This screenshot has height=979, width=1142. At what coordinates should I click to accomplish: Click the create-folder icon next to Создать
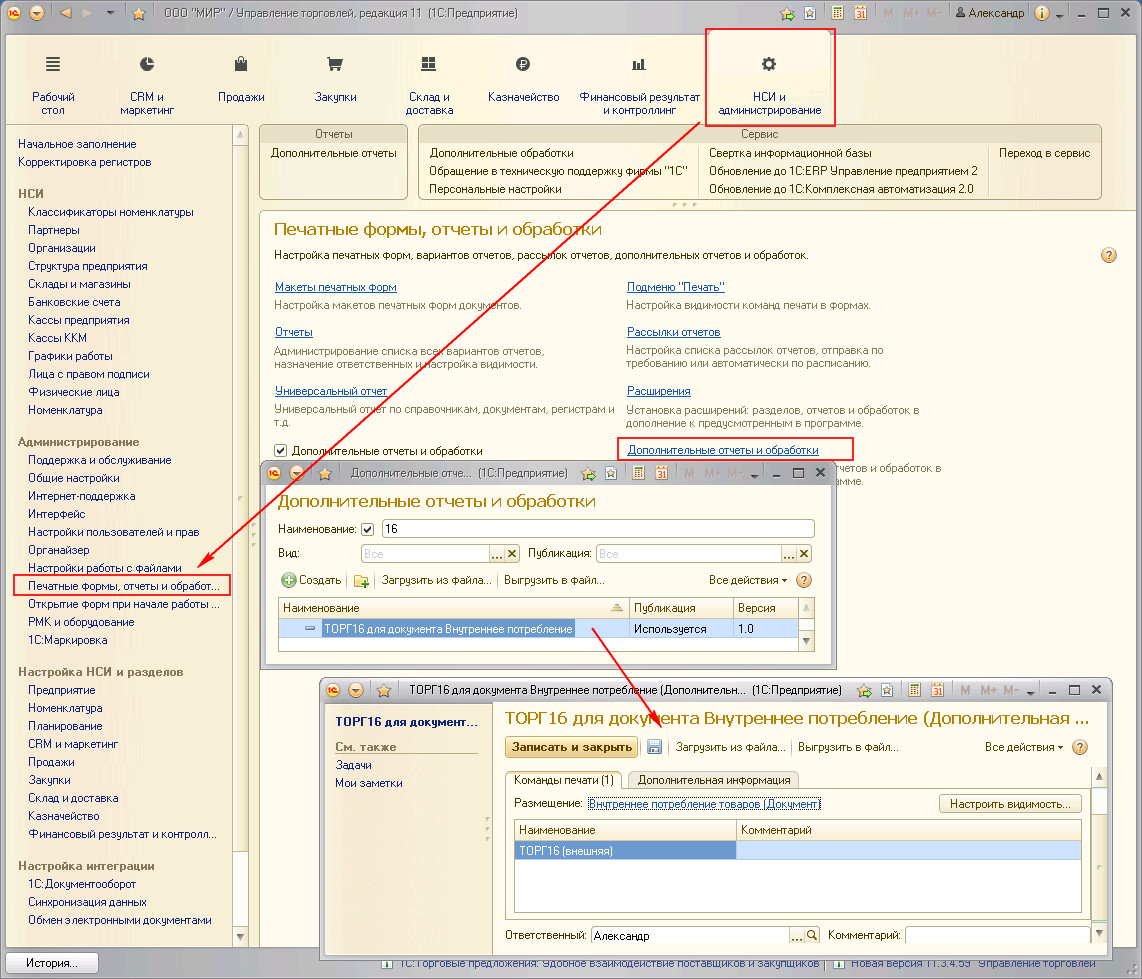point(361,581)
